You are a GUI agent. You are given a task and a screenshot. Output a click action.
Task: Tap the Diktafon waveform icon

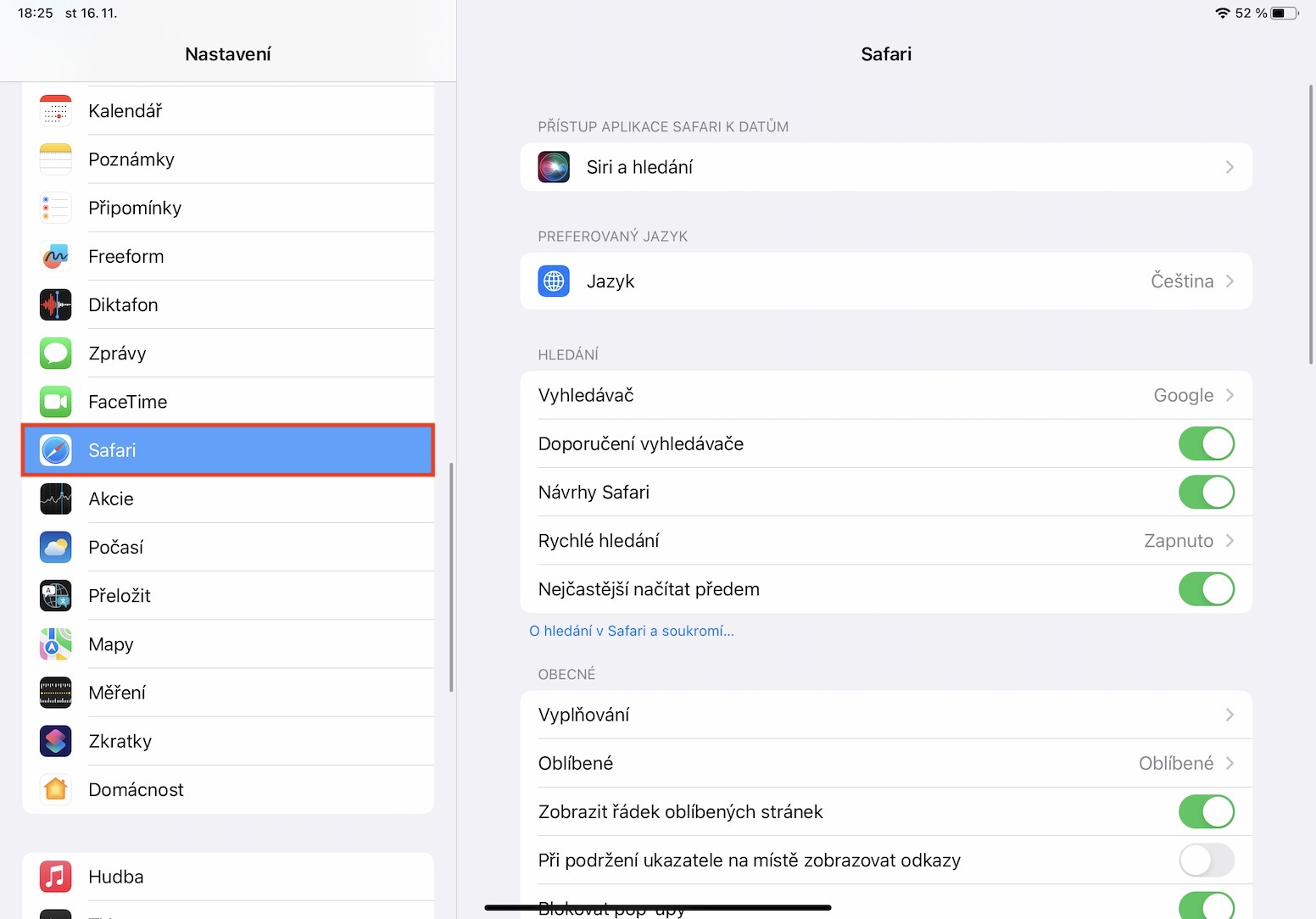56,304
